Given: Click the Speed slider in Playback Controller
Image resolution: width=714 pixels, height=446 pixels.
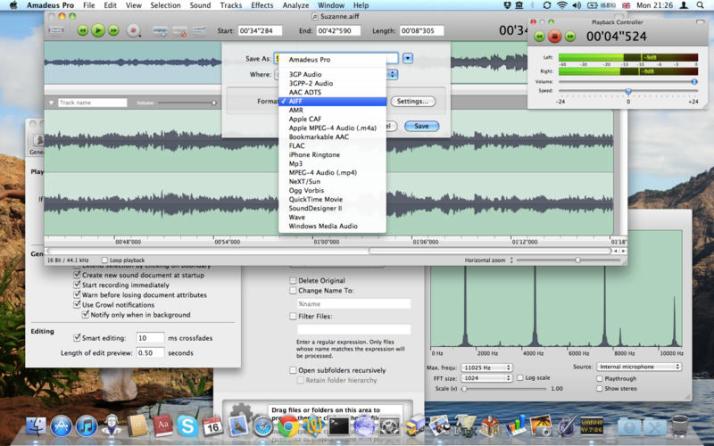Looking at the screenshot, I should coord(627,92).
